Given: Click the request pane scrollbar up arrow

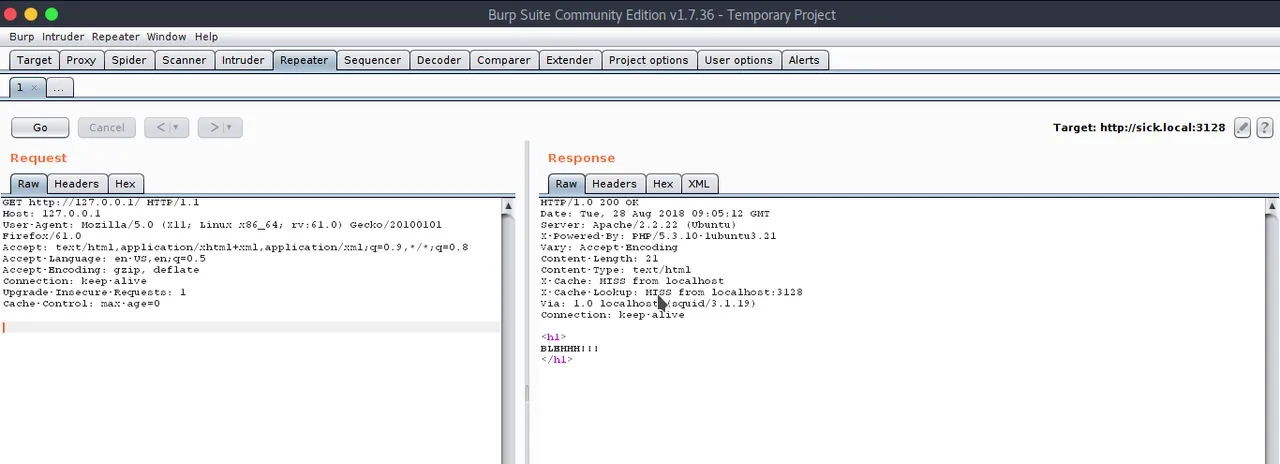Looking at the screenshot, I should 508,206.
